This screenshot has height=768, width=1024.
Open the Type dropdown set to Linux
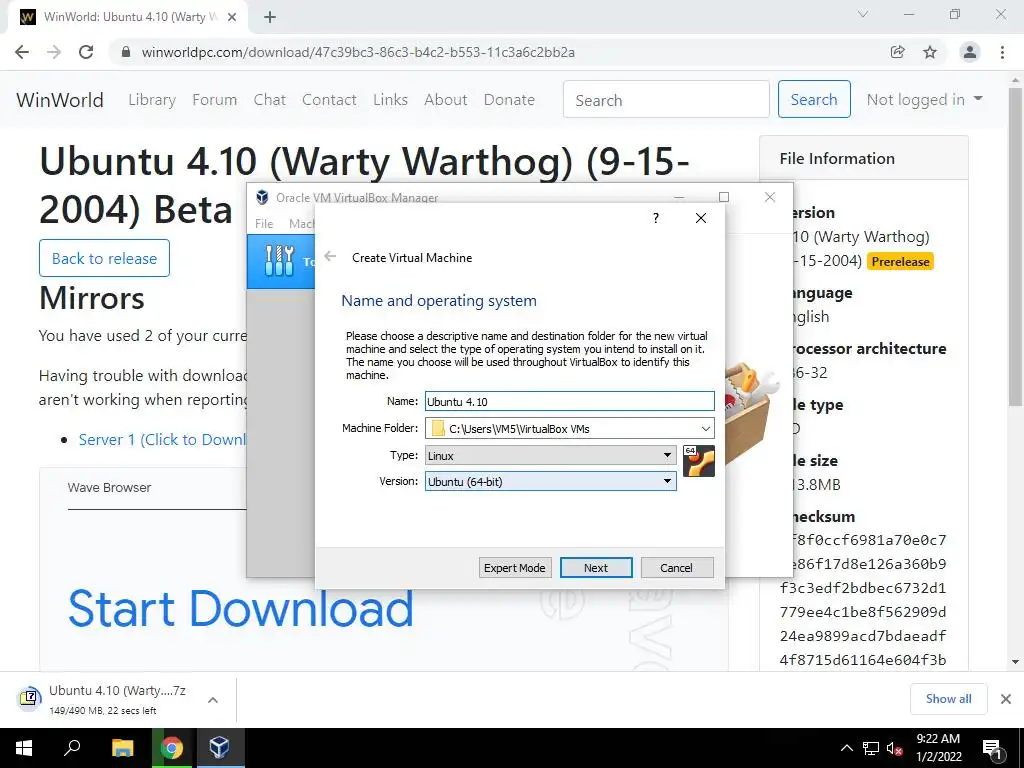[x=551, y=455]
